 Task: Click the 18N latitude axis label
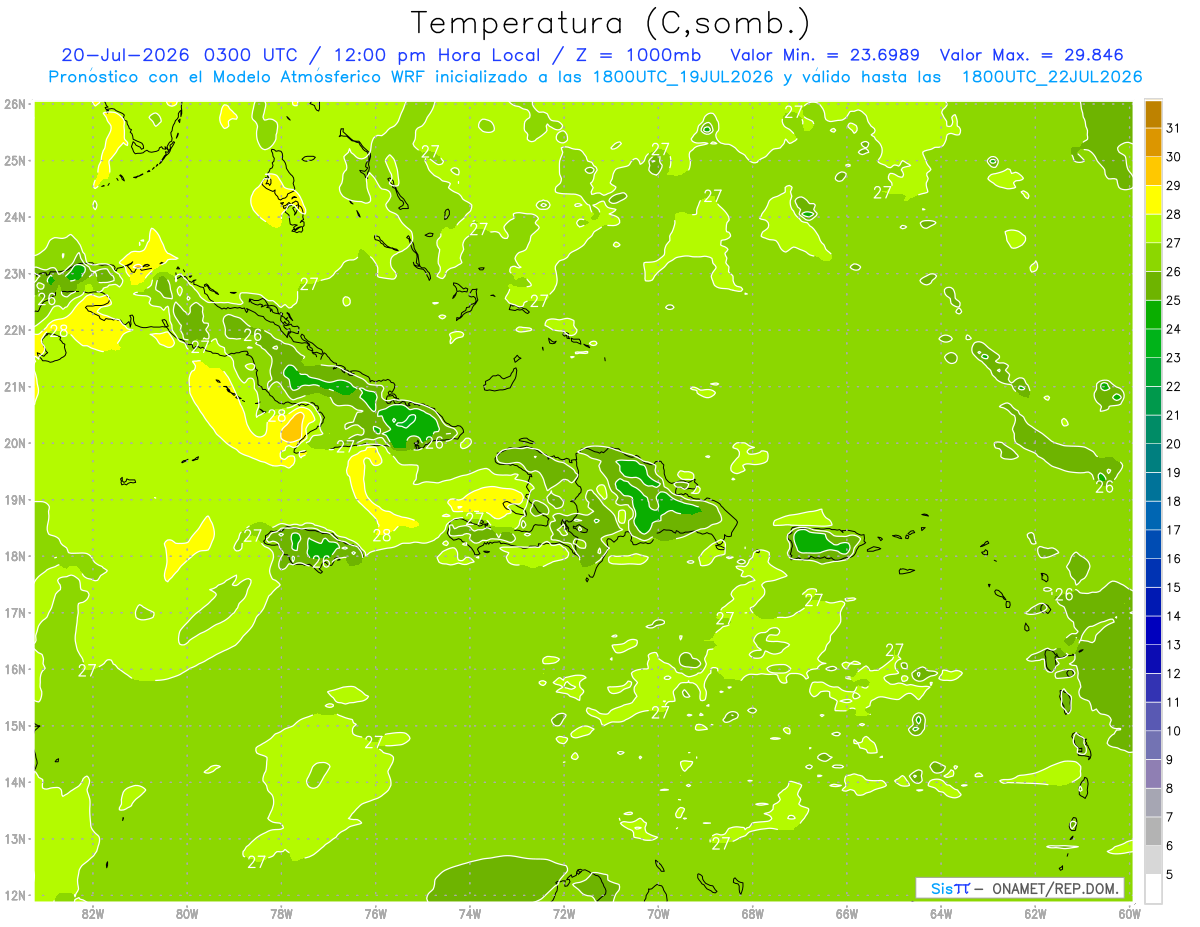(14, 556)
